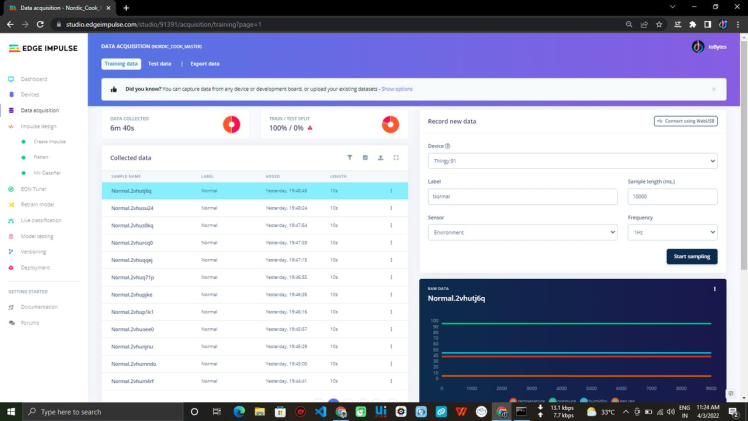Follow the 'Show options' link in banner
Screen dimensions: 748x421
(x=397, y=89)
